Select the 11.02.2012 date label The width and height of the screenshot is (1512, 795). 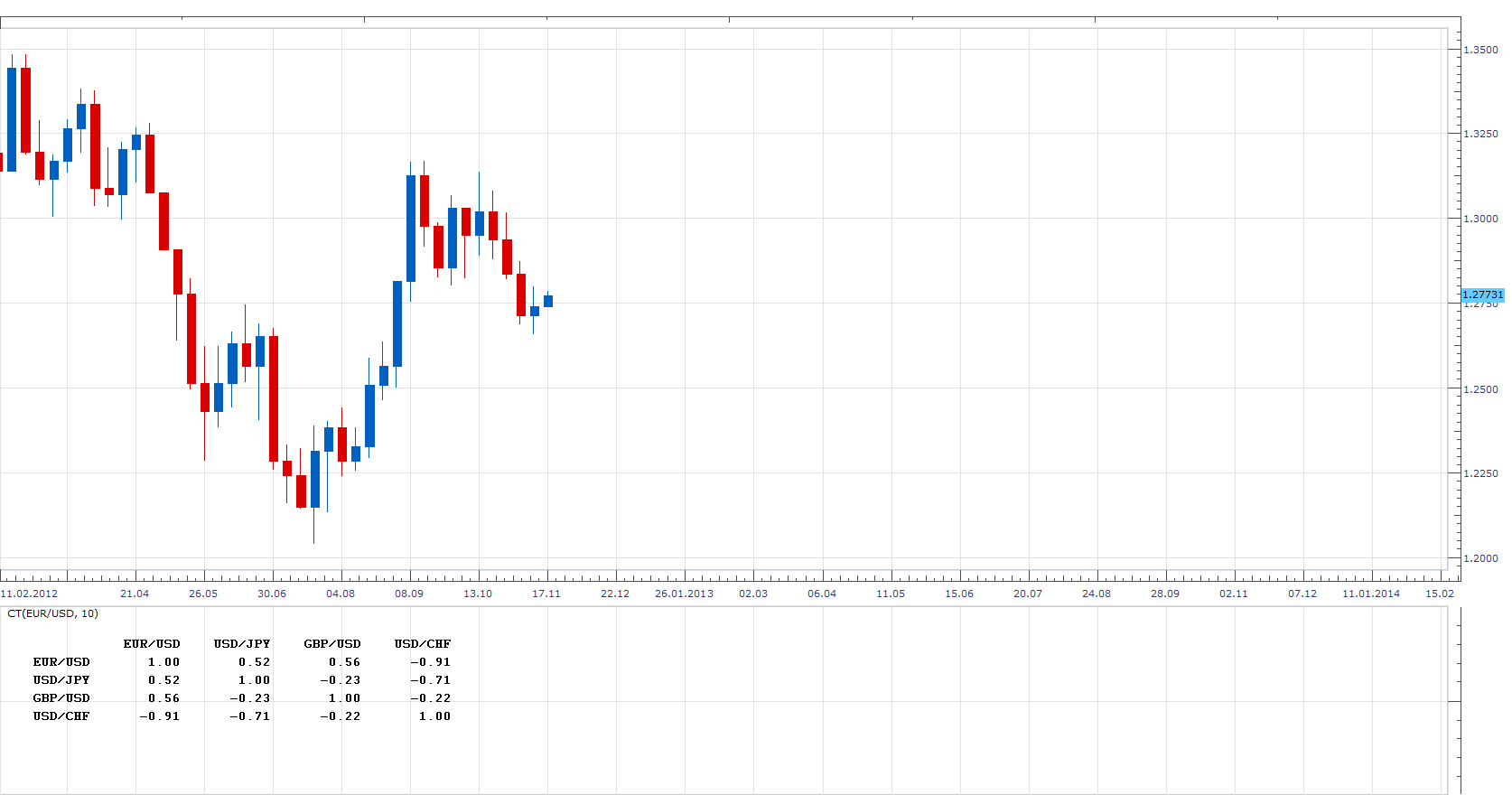29,594
